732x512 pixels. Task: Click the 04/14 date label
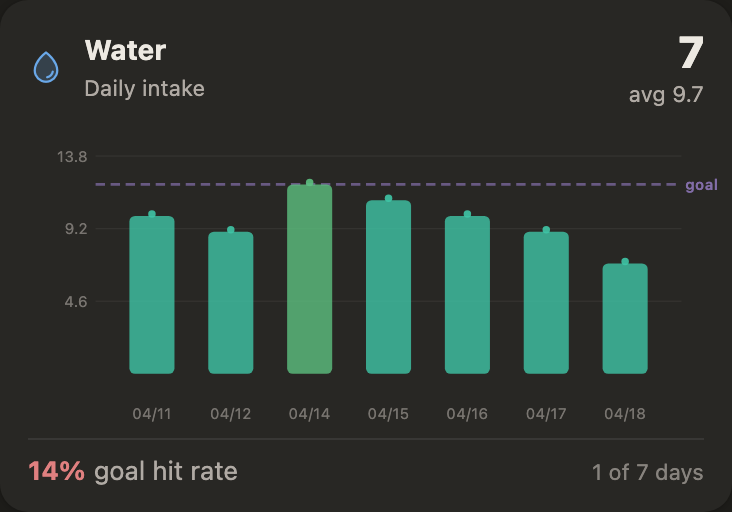(x=309, y=413)
